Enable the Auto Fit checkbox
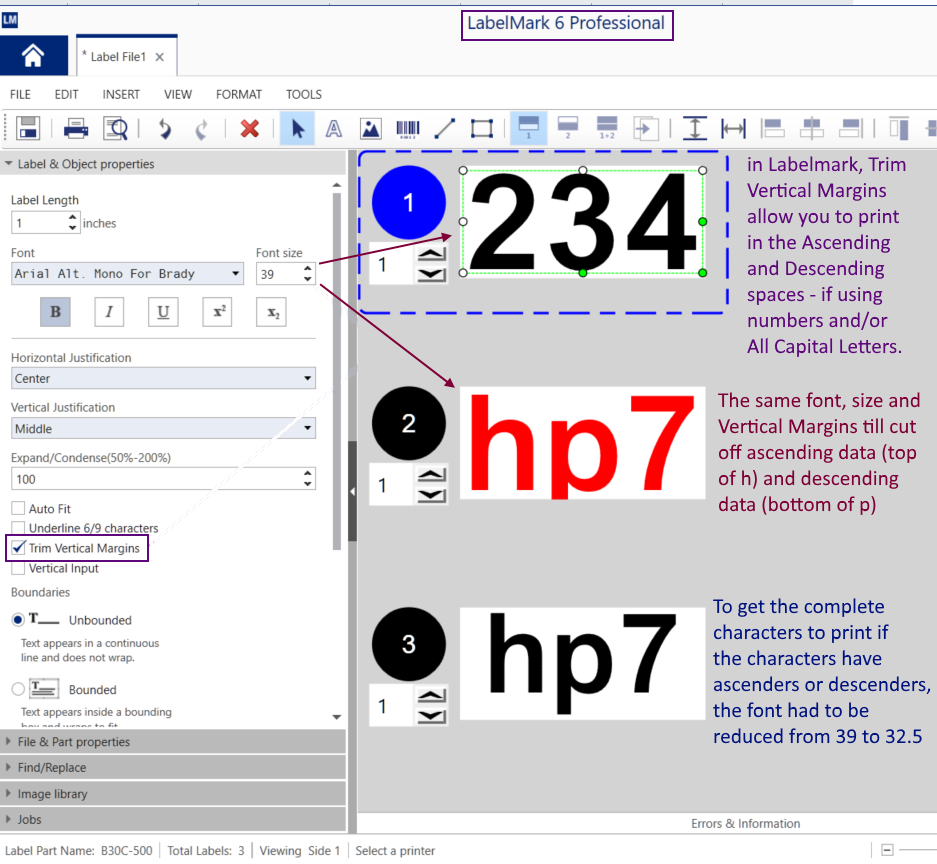Viewport: 937px width, 864px height. (18, 508)
